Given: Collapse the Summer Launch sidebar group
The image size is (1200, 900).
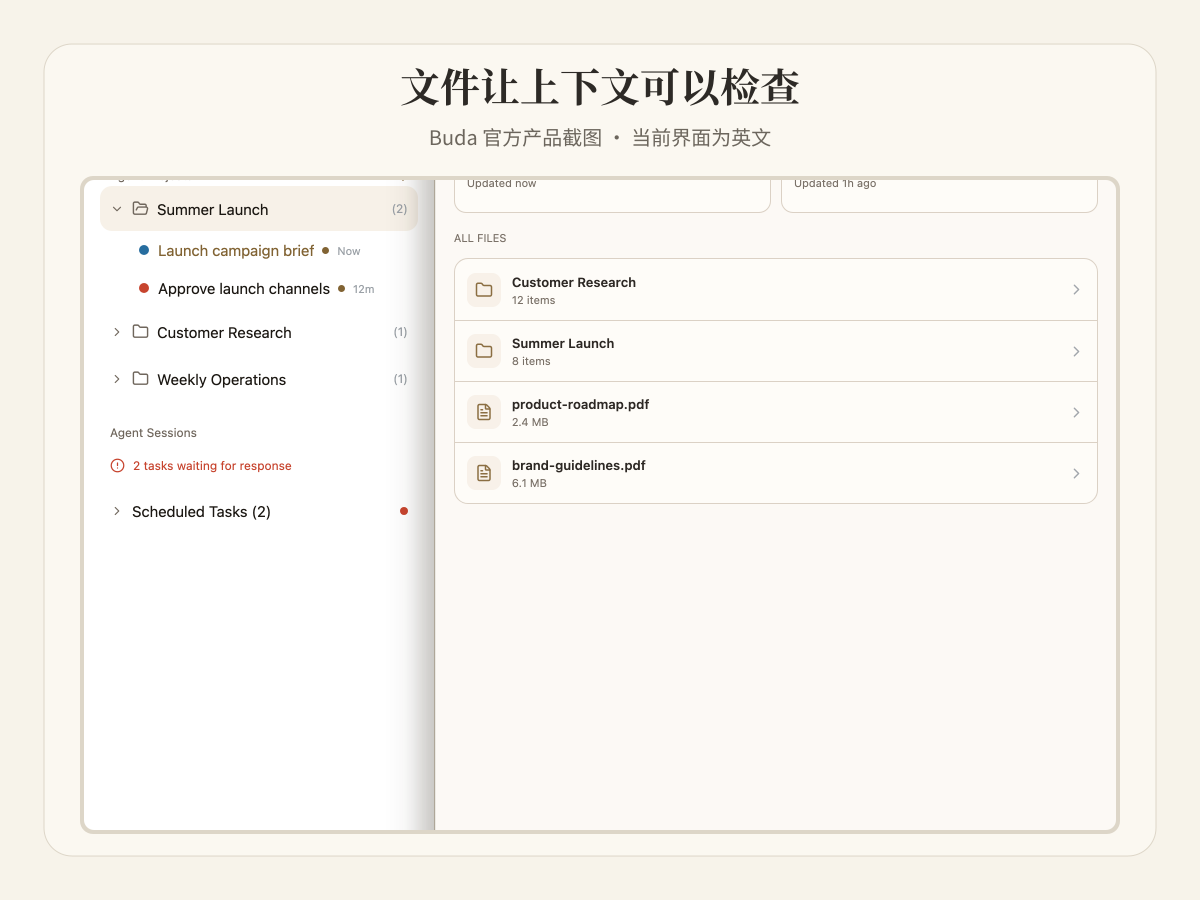Looking at the screenshot, I should [117, 209].
